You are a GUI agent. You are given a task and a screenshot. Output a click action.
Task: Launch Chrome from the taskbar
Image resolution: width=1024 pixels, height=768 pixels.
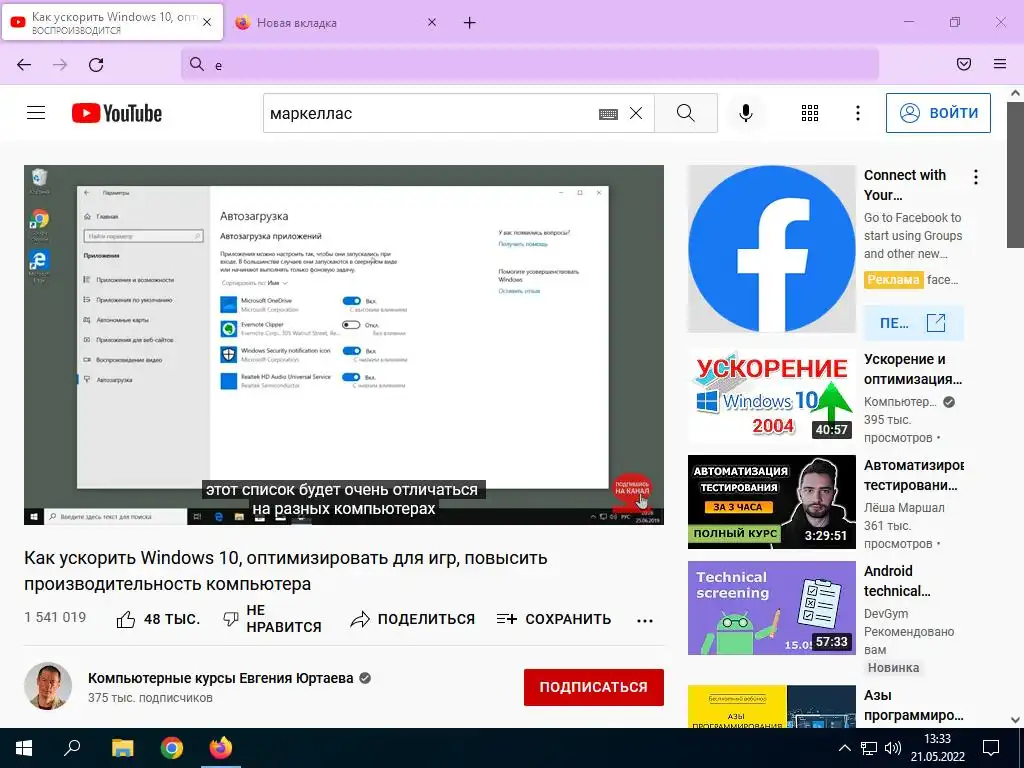point(172,748)
